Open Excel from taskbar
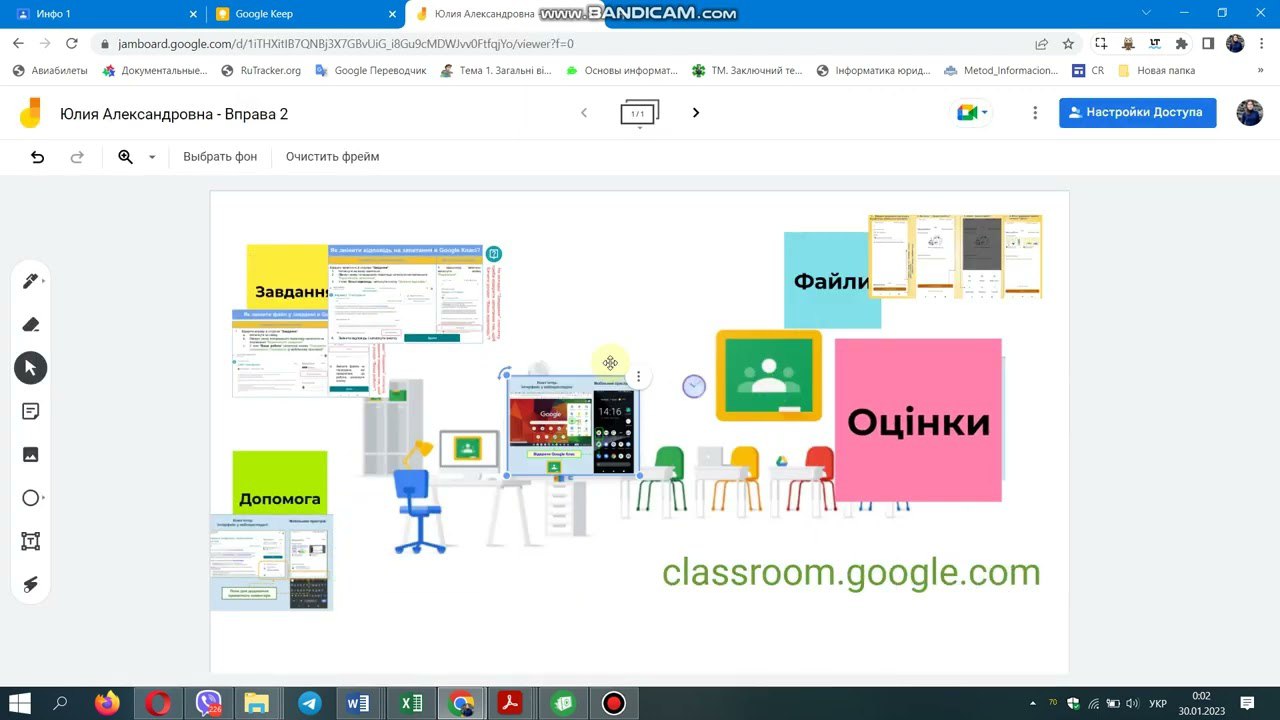The width and height of the screenshot is (1280, 720). click(x=411, y=703)
